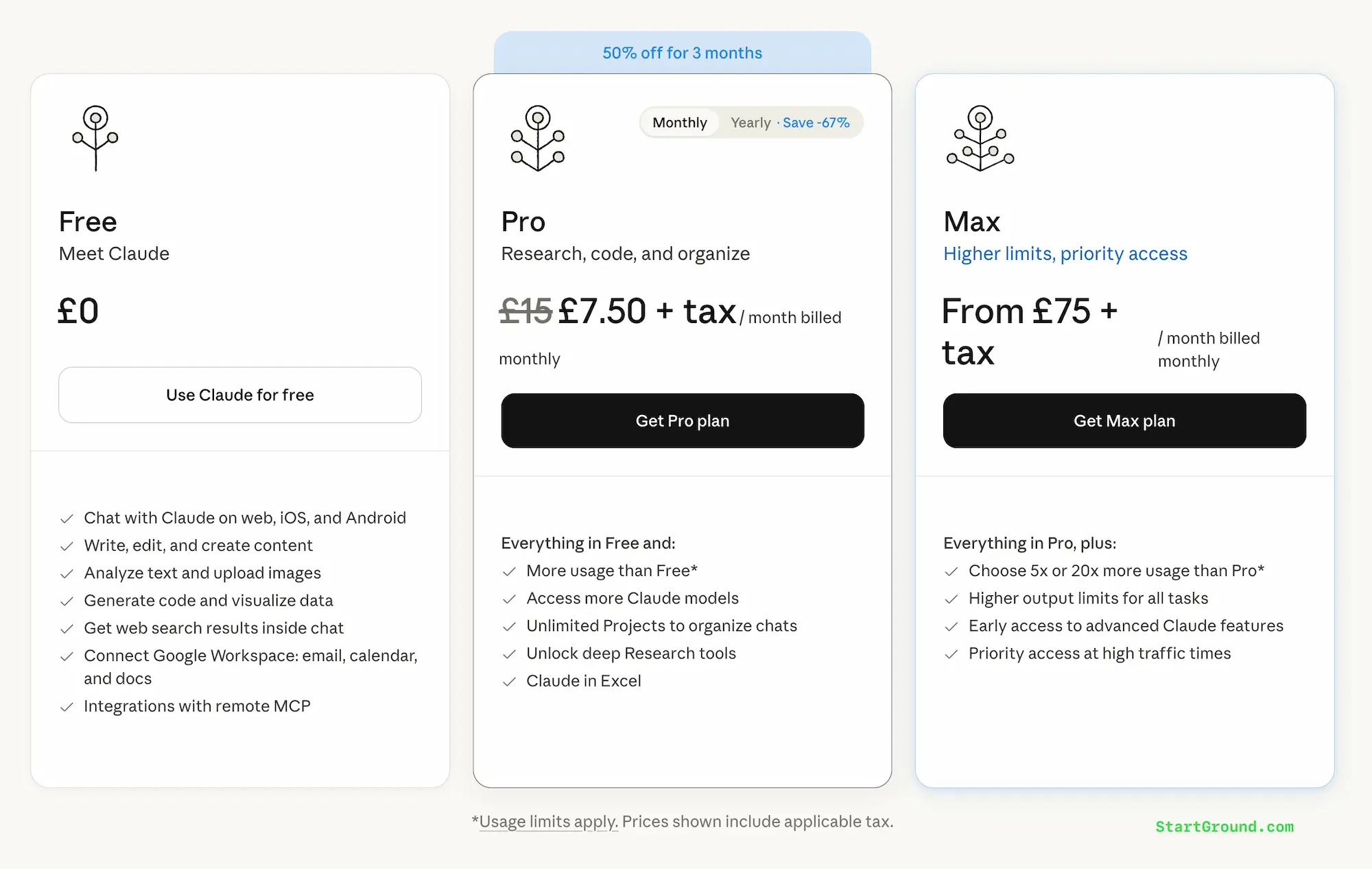Open the 'Usage limits apply' link
The height and width of the screenshot is (869, 1372).
547,821
